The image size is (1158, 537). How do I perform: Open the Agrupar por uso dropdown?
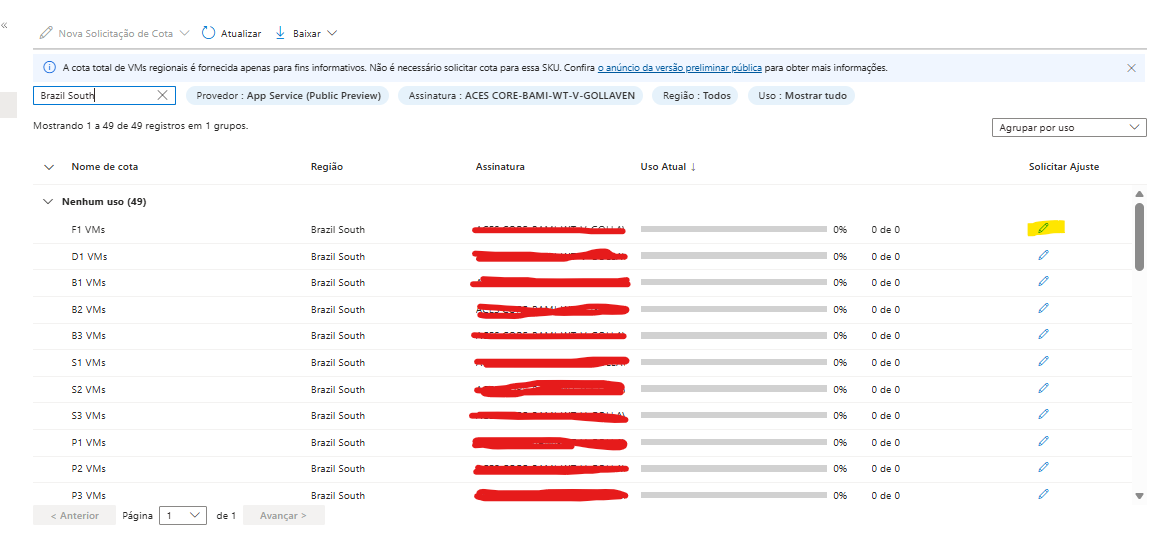1069,128
